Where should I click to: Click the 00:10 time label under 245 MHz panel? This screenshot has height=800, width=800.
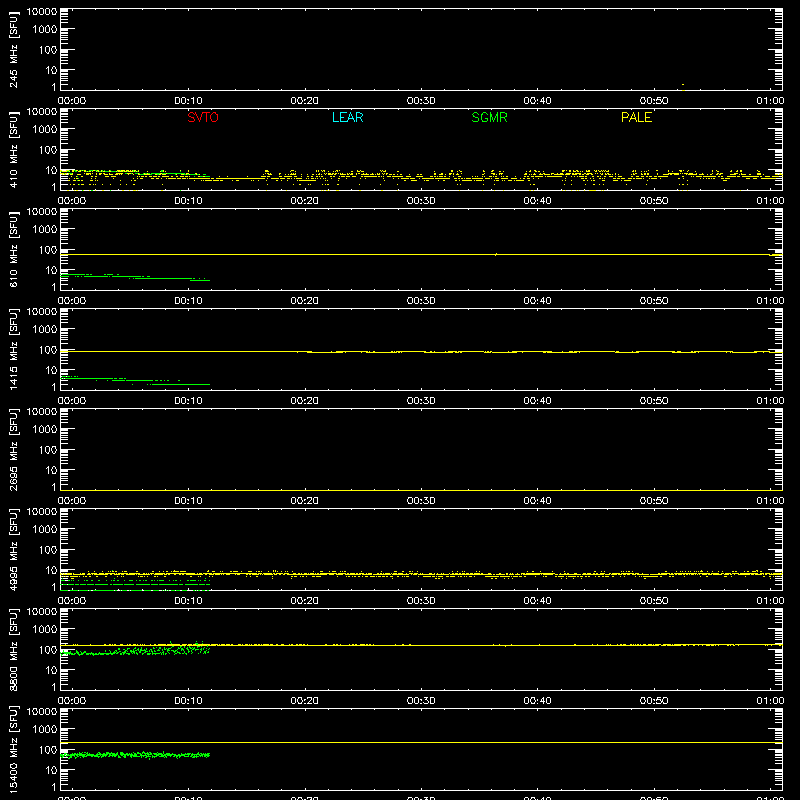188,101
